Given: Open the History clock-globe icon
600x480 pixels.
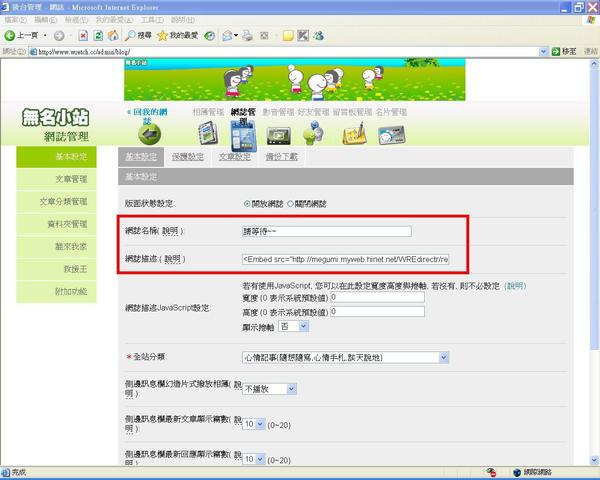Looking at the screenshot, I should 209,36.
